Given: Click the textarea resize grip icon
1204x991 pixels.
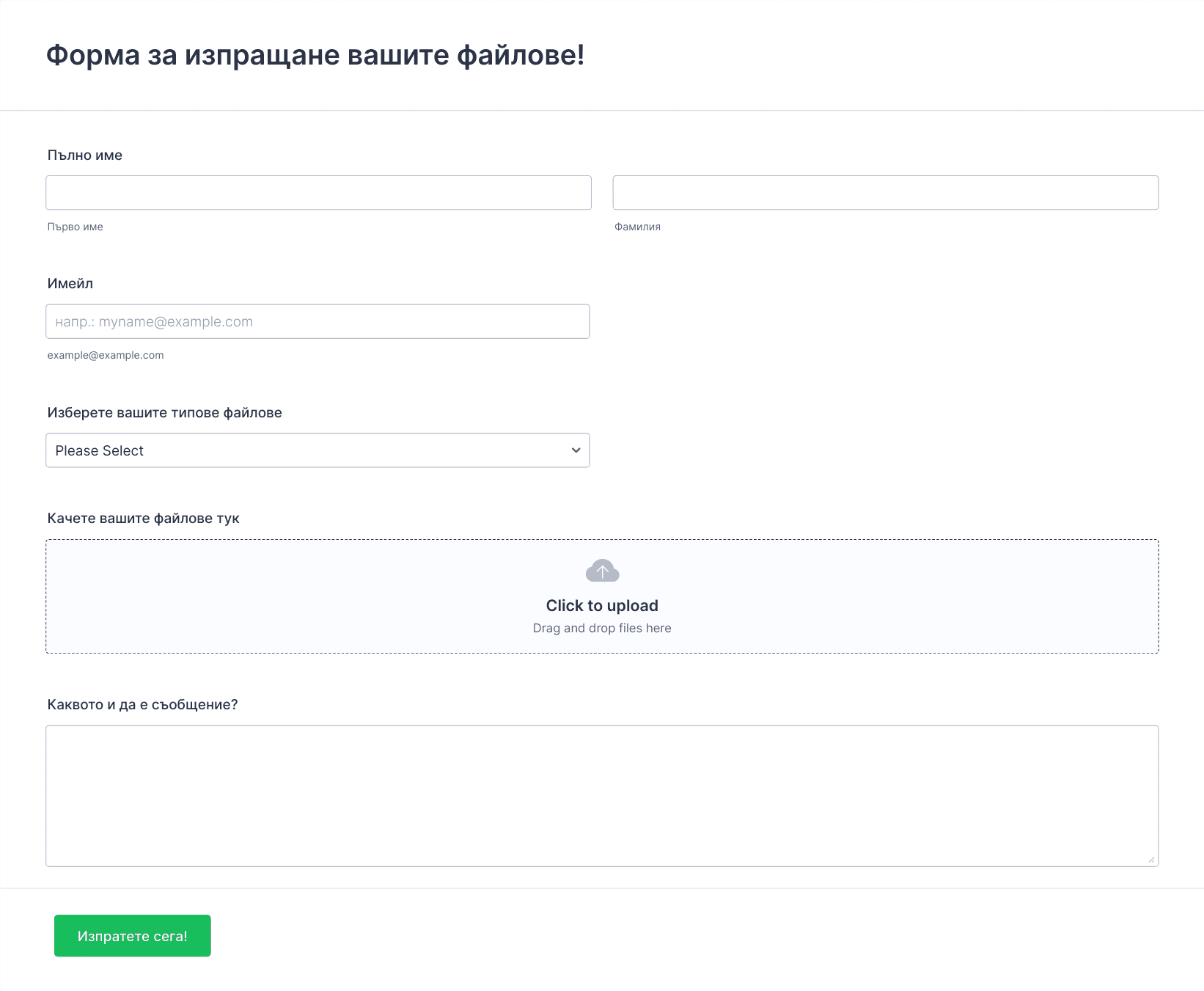Looking at the screenshot, I should (x=1151, y=860).
